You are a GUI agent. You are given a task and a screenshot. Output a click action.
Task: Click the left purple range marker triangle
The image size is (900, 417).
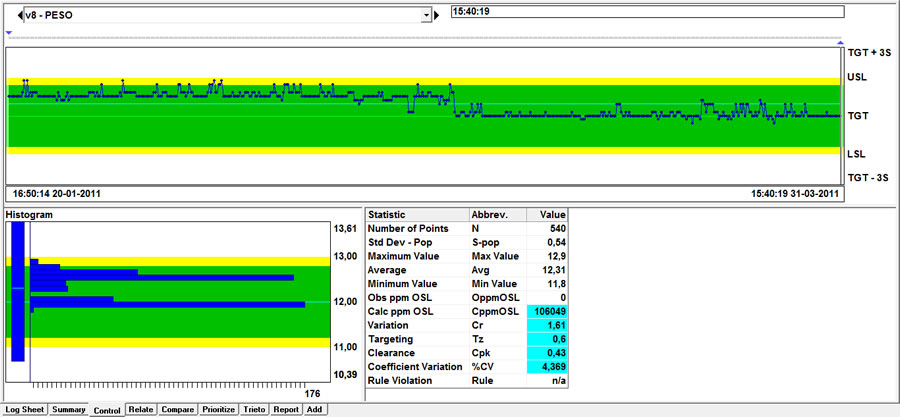point(9,34)
